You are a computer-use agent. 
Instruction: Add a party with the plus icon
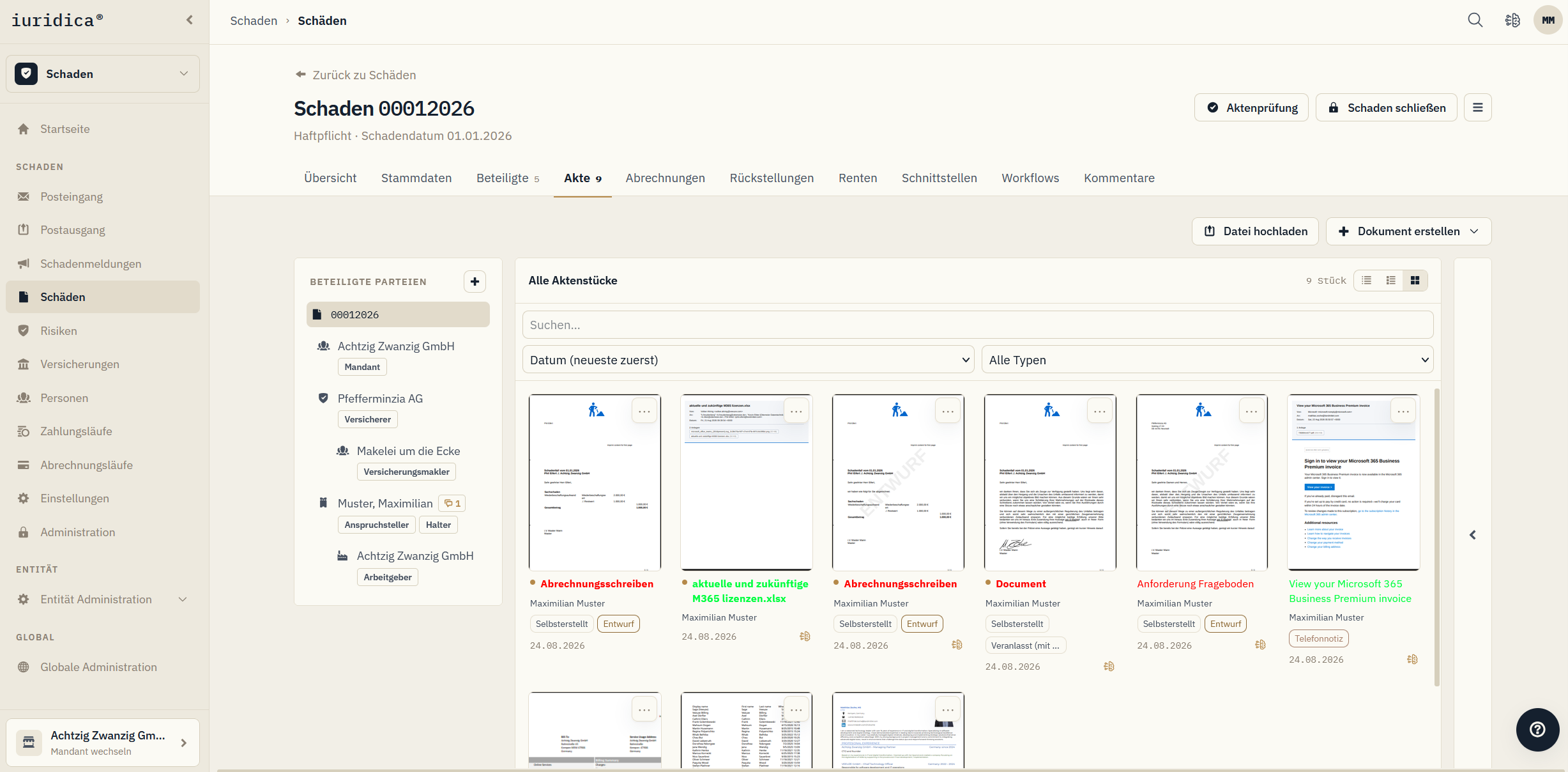click(x=475, y=281)
